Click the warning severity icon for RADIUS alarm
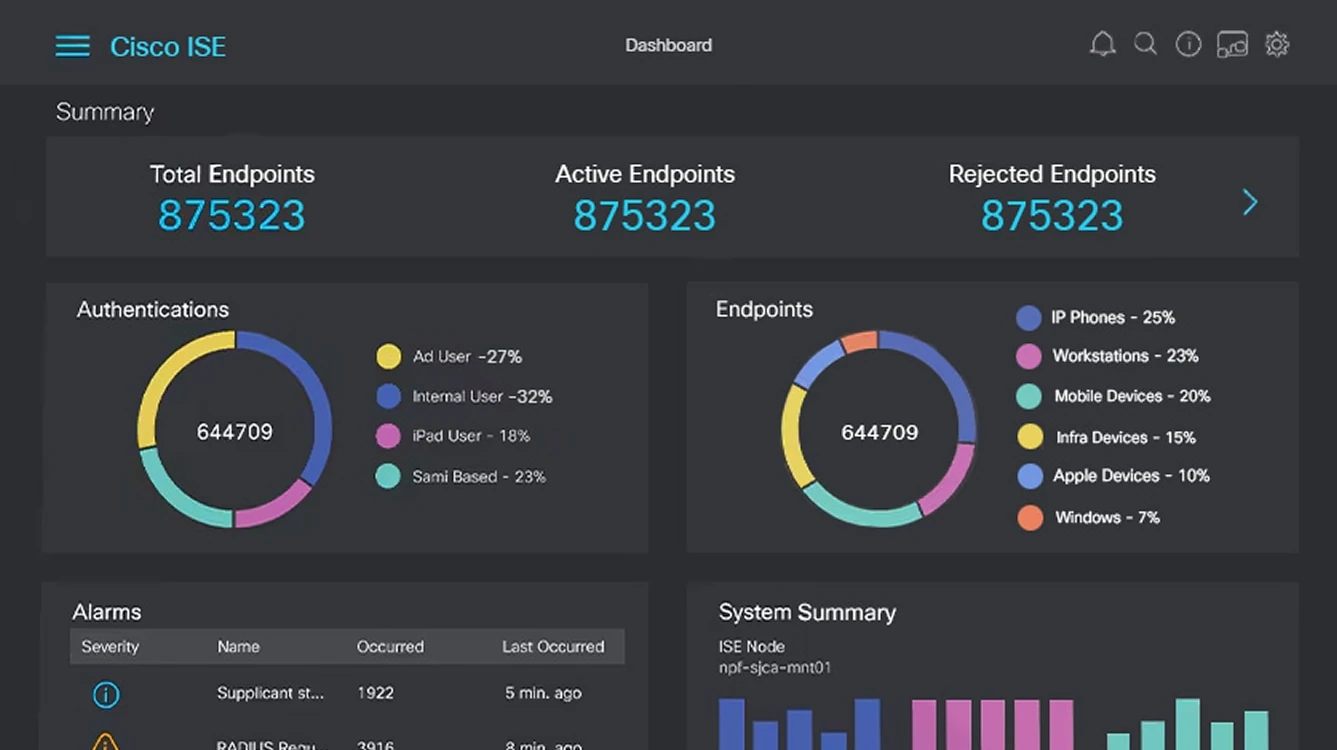The width and height of the screenshot is (1337, 750). coord(106,743)
